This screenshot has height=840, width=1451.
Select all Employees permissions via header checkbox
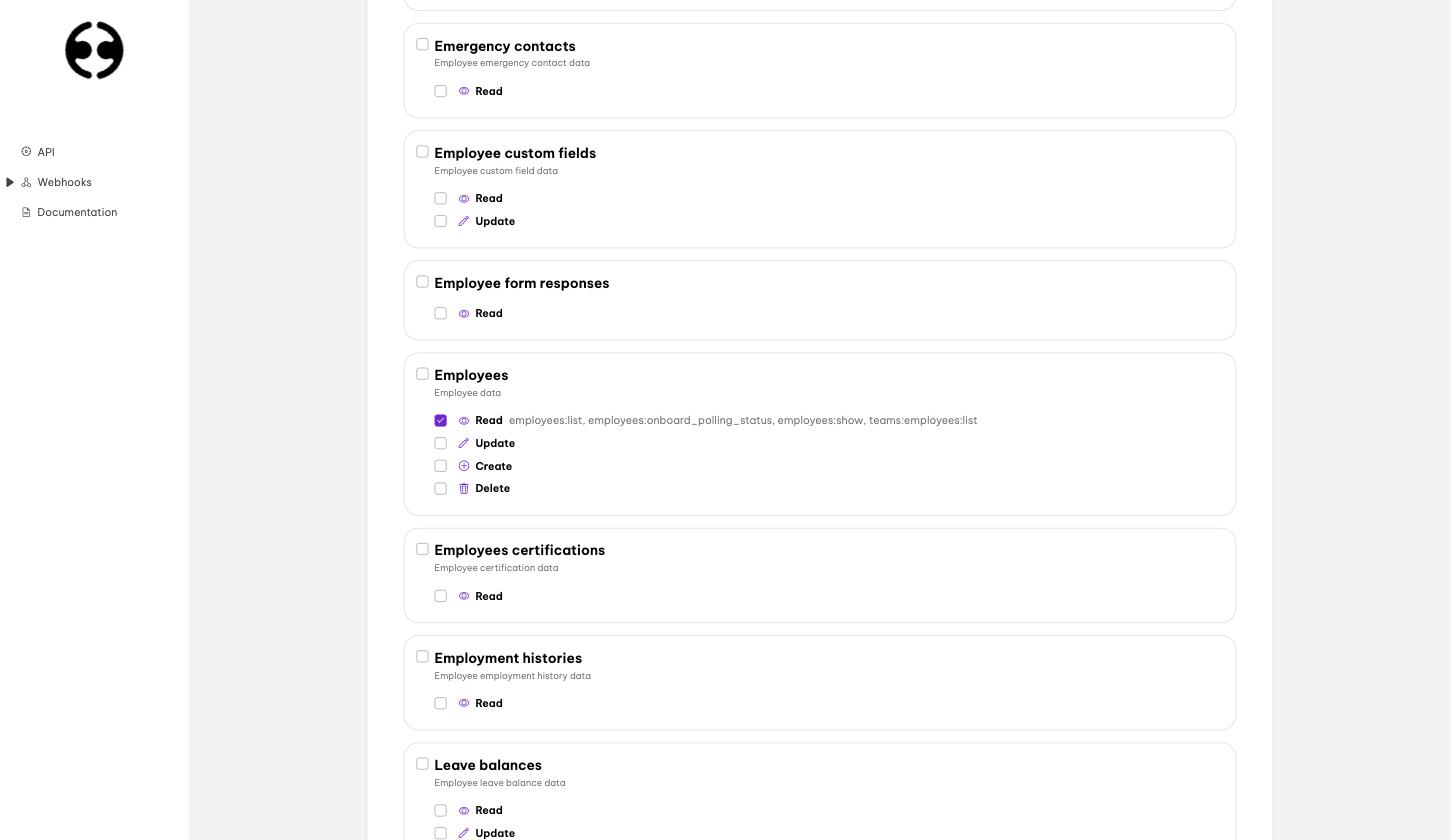tap(422, 374)
